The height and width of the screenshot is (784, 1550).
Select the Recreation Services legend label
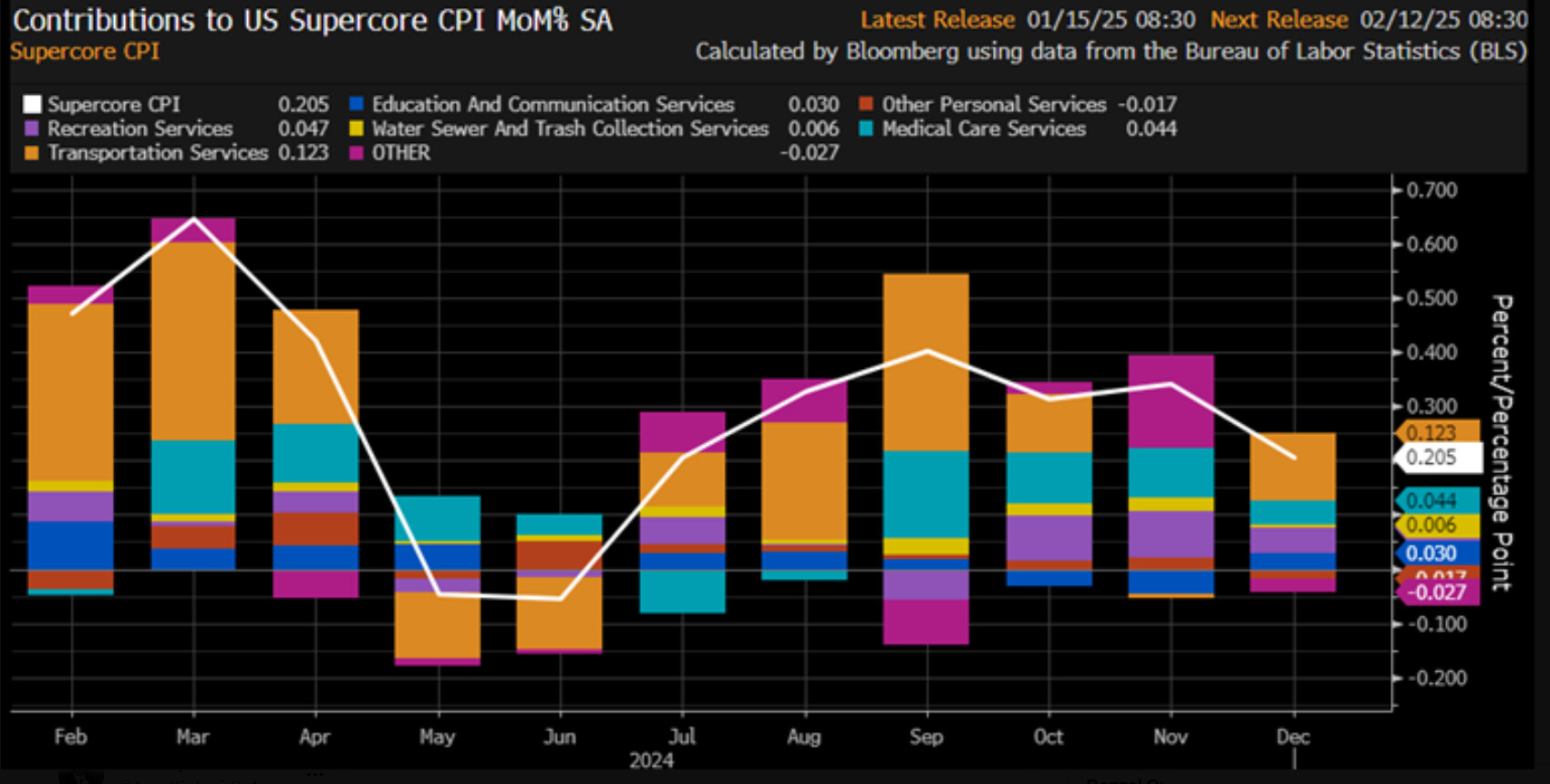(x=140, y=129)
